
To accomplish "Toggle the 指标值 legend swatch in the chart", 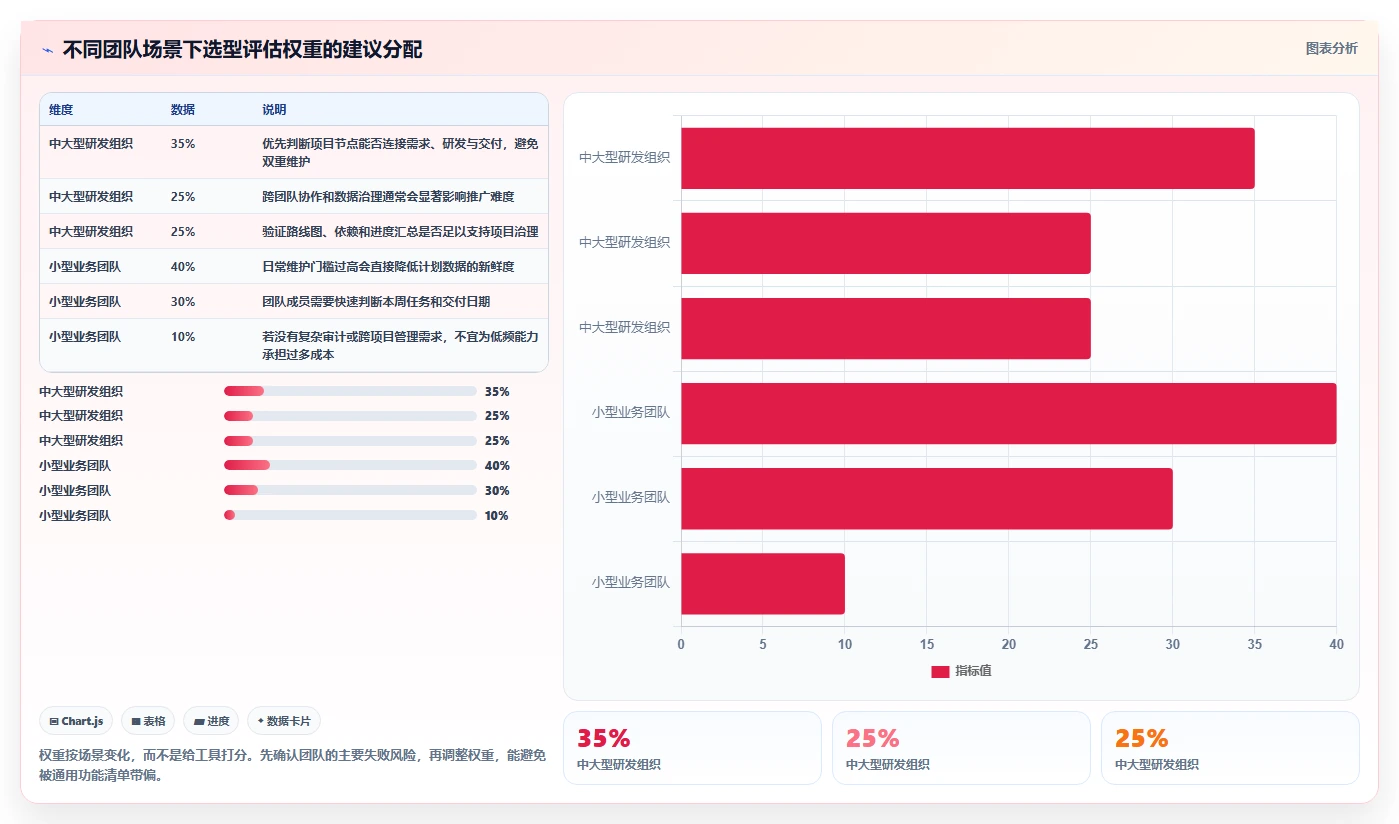I will (940, 672).
